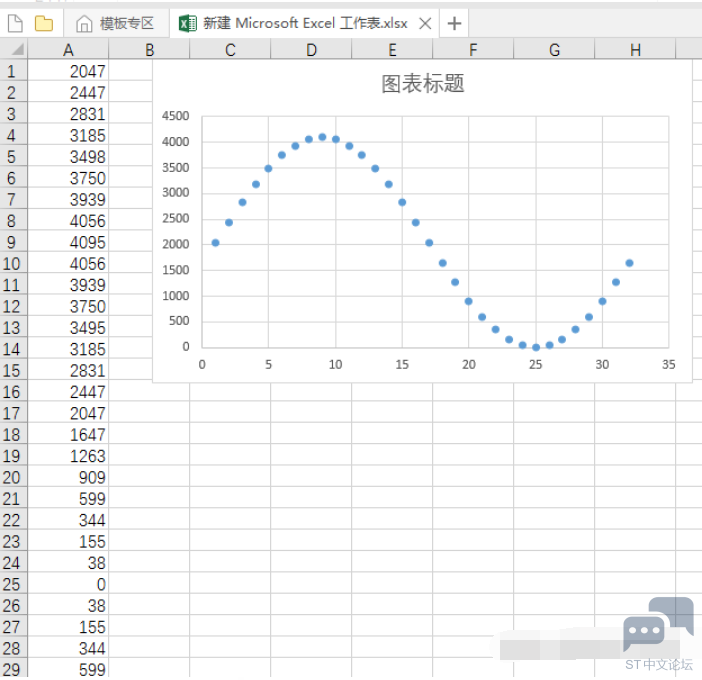Click the first data point at x 1
The width and height of the screenshot is (702, 680).
click(x=215, y=243)
